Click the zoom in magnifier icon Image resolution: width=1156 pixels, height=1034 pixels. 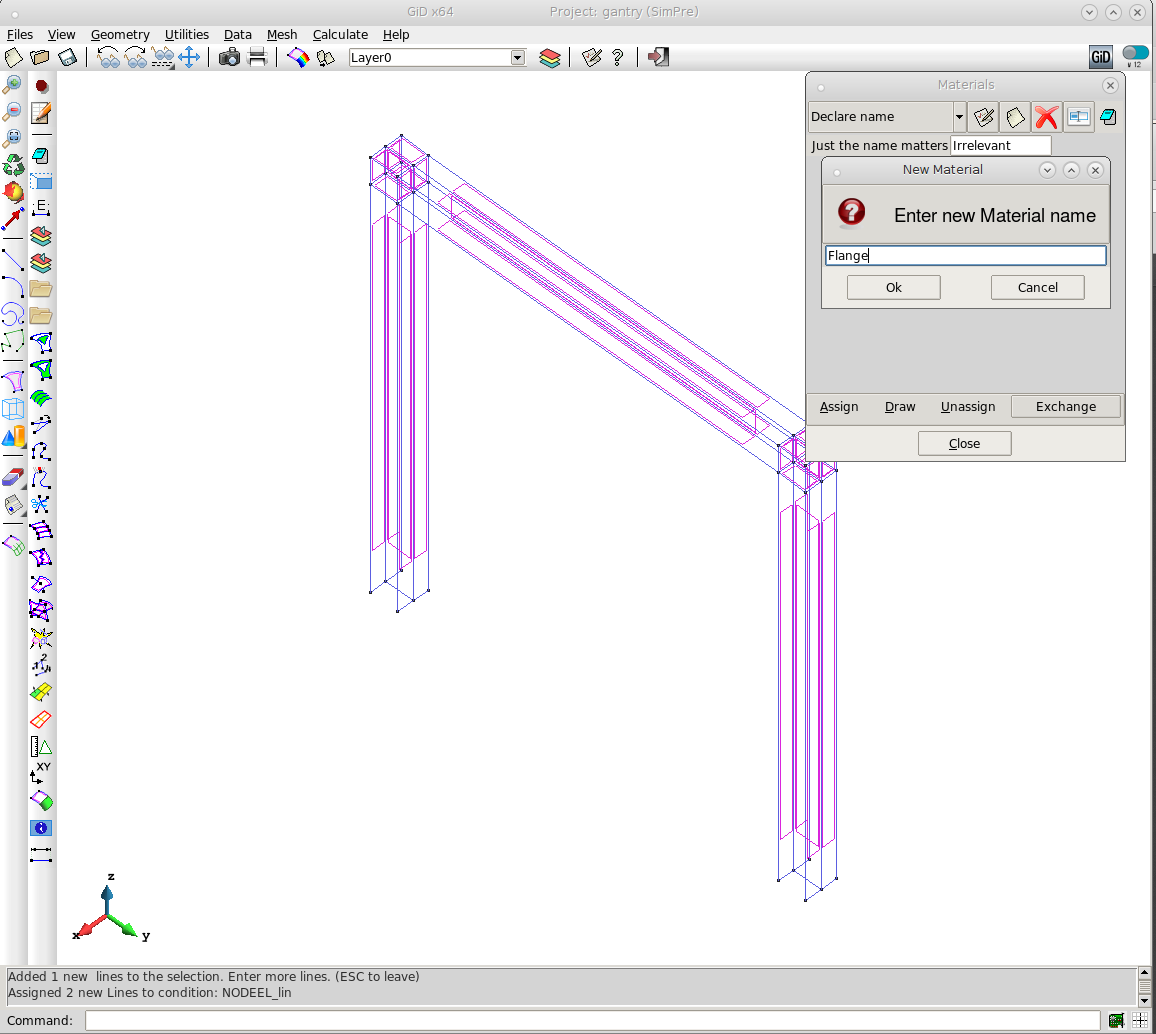tap(13, 84)
